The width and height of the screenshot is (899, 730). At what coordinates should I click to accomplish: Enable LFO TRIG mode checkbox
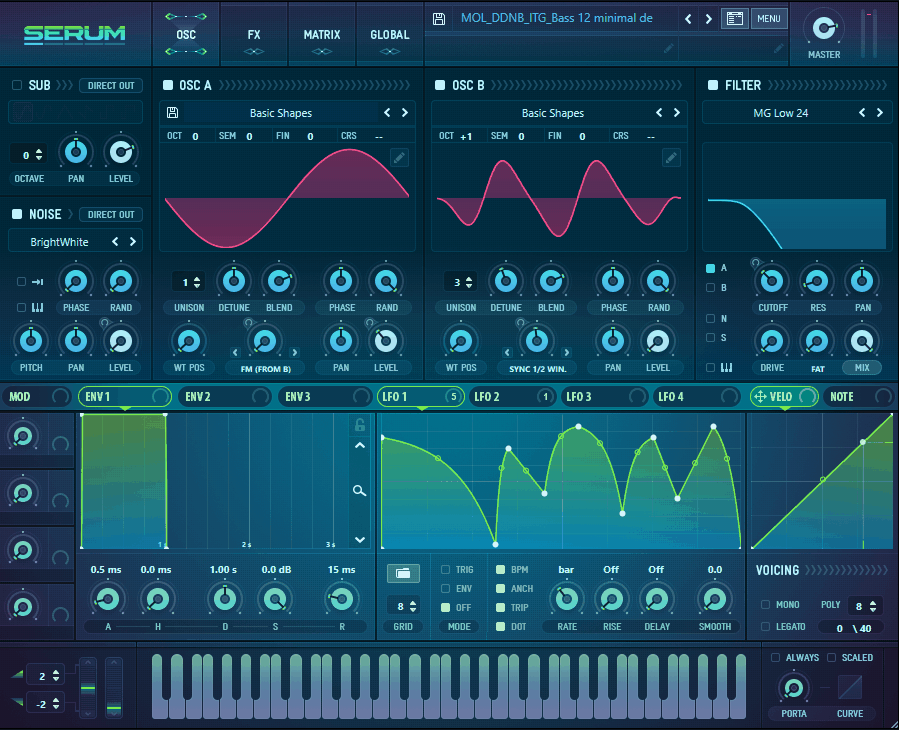click(445, 569)
